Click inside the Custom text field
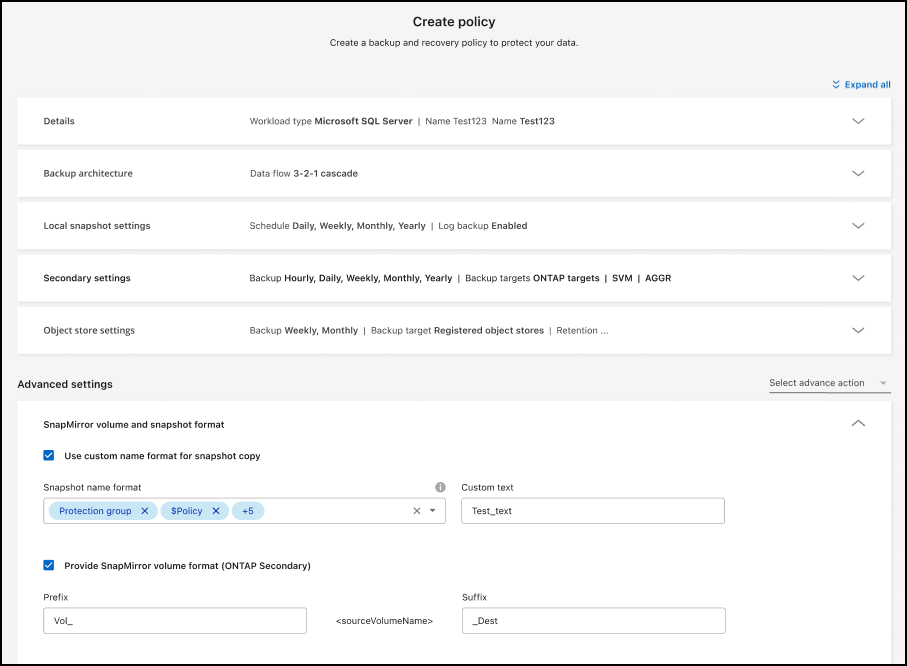 click(x=592, y=510)
